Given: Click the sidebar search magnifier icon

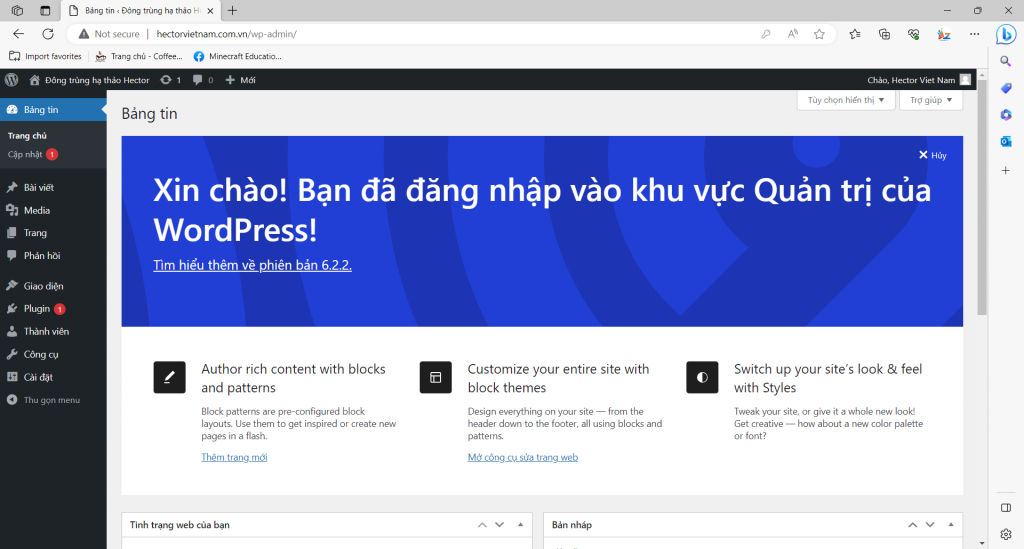Looking at the screenshot, I should click(x=1006, y=61).
